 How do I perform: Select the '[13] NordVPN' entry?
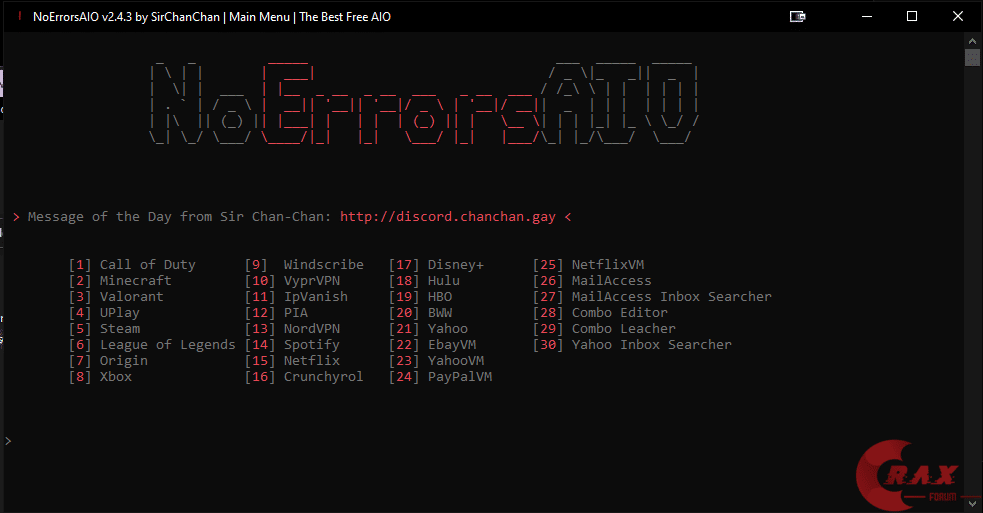pyautogui.click(x=292, y=329)
